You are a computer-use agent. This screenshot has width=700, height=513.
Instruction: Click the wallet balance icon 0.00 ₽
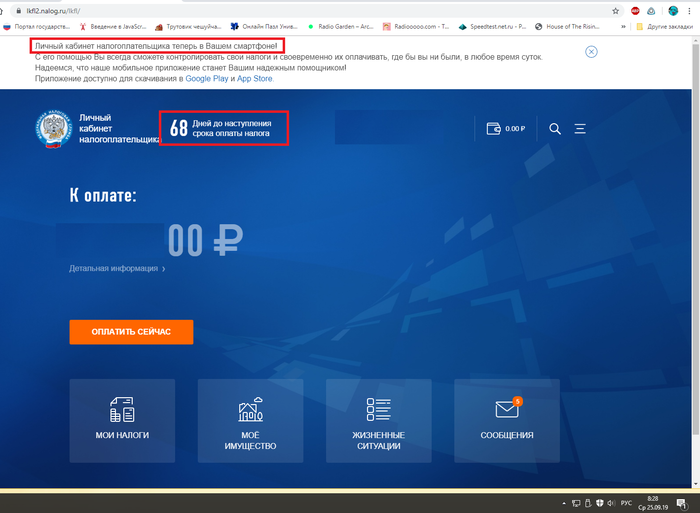(x=505, y=129)
